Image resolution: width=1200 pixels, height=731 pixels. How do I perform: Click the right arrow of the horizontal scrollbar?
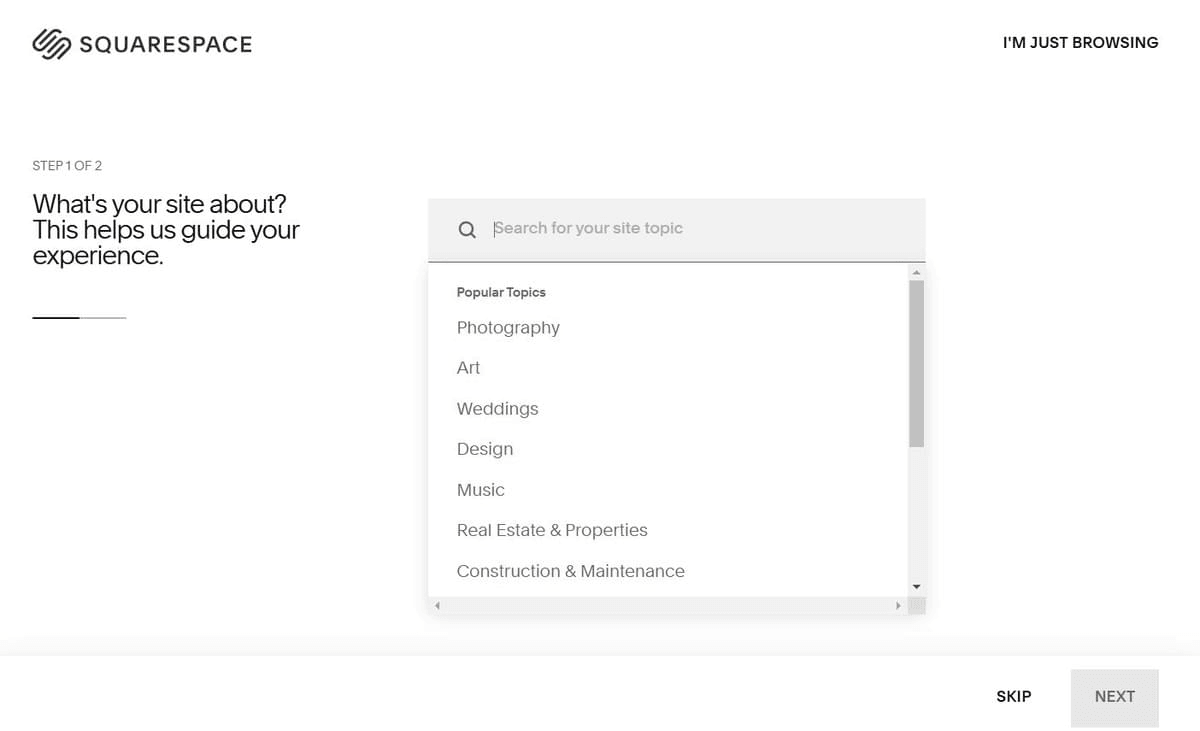(897, 605)
